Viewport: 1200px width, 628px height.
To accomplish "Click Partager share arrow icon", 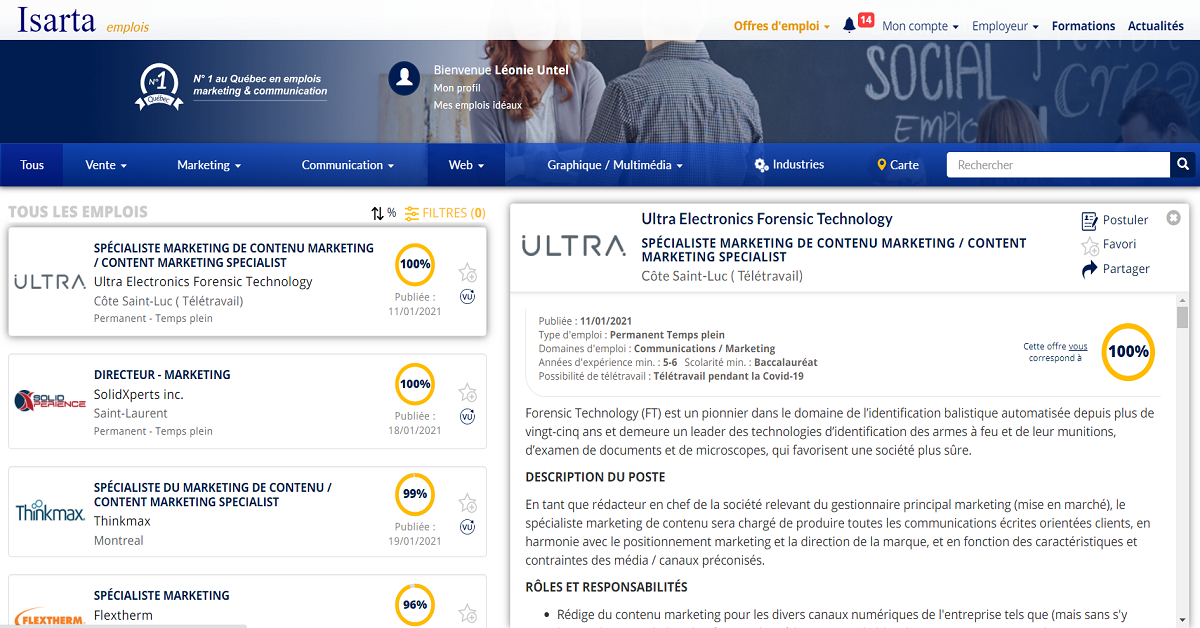I will 1090,270.
